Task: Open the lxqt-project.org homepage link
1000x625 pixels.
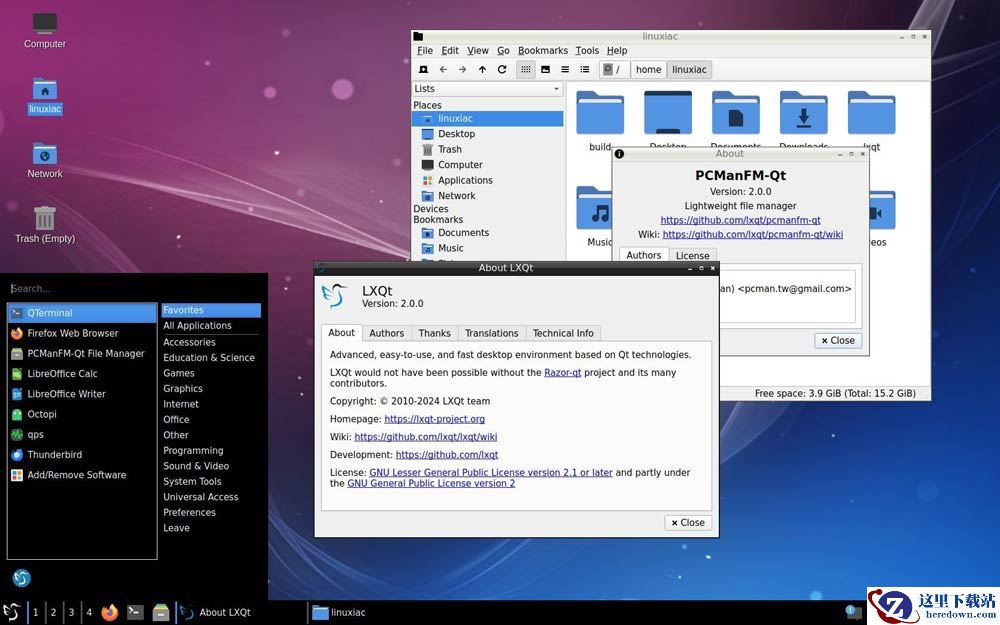Action: (x=434, y=419)
